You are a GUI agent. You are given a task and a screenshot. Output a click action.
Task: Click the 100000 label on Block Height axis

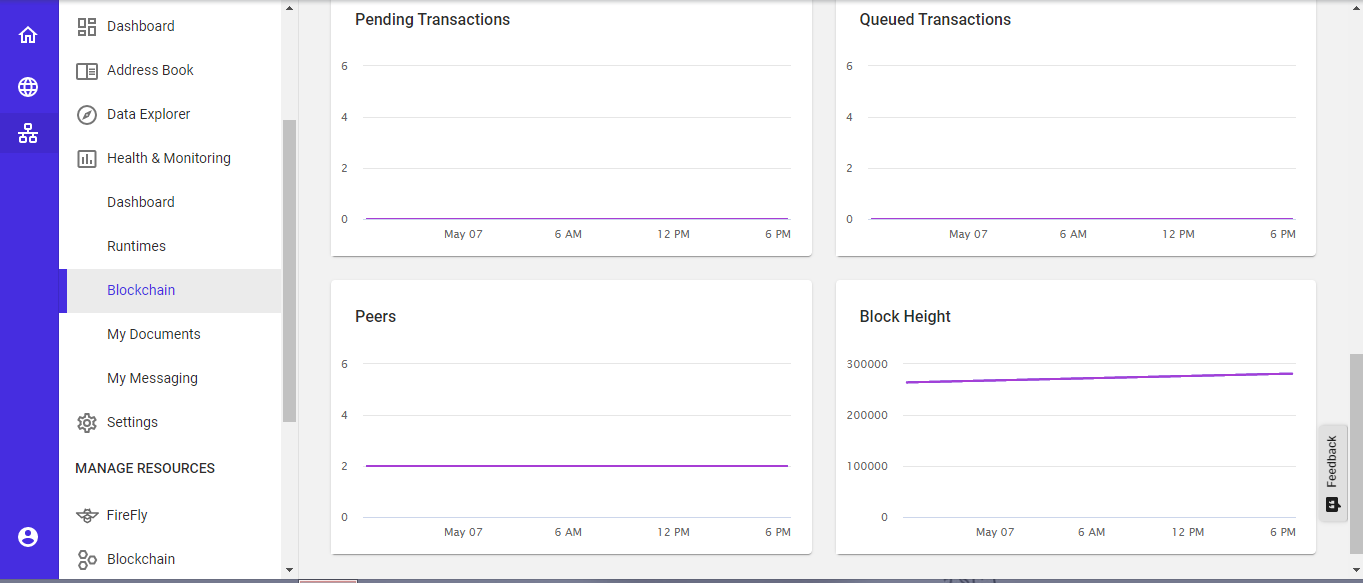867,466
